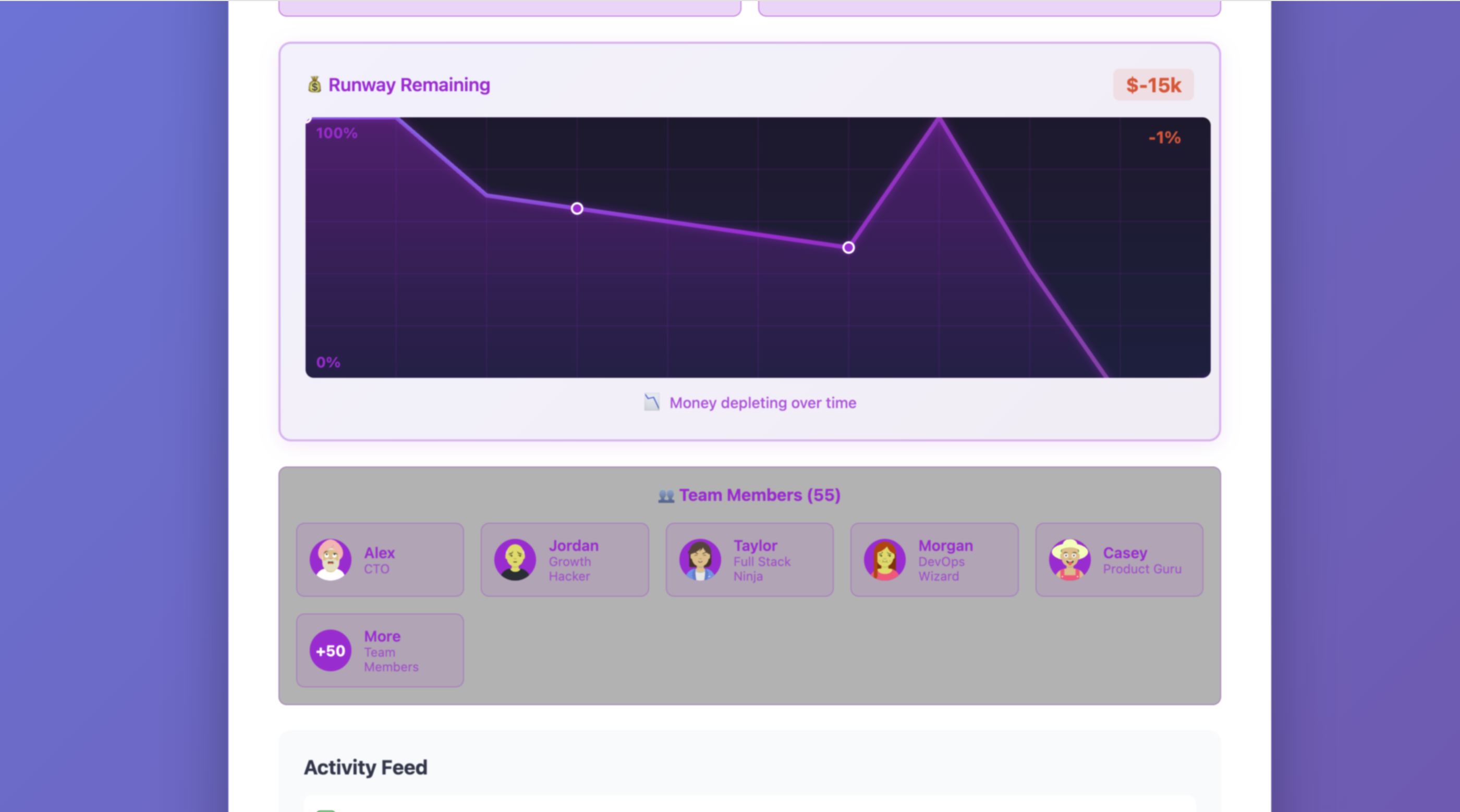The image size is (1460, 812).
Task: Click Casey's straw hat avatar
Action: [1069, 560]
